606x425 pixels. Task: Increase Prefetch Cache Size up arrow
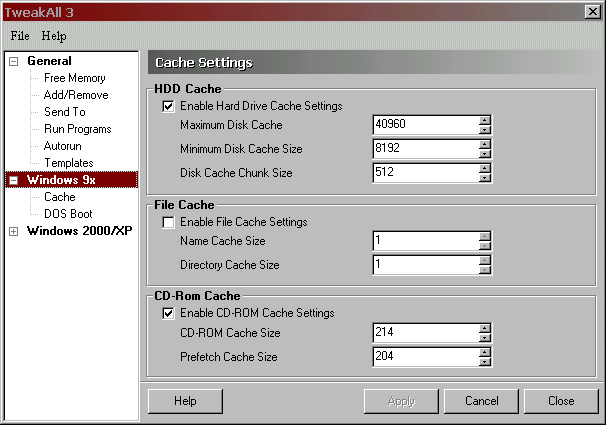click(485, 352)
